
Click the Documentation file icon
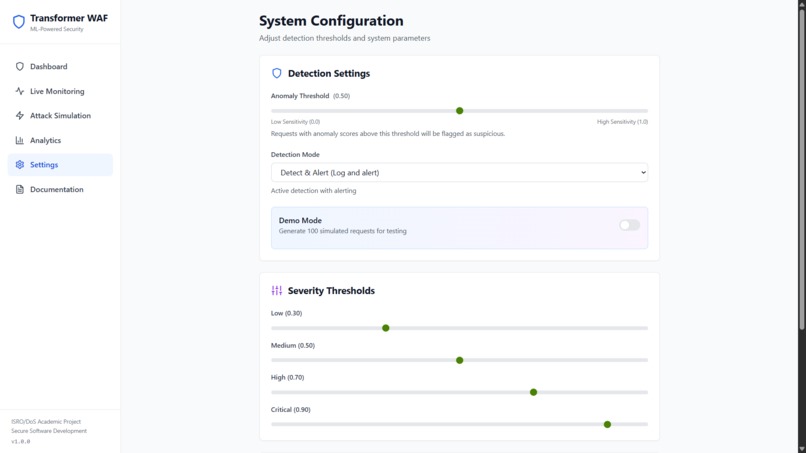point(20,189)
